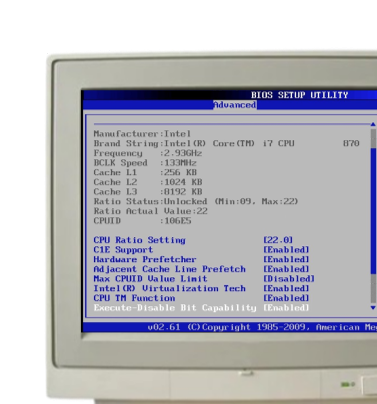This screenshot has width=377, height=404.
Task: Click the Manufacturer:Intel line
Action: coord(142,134)
